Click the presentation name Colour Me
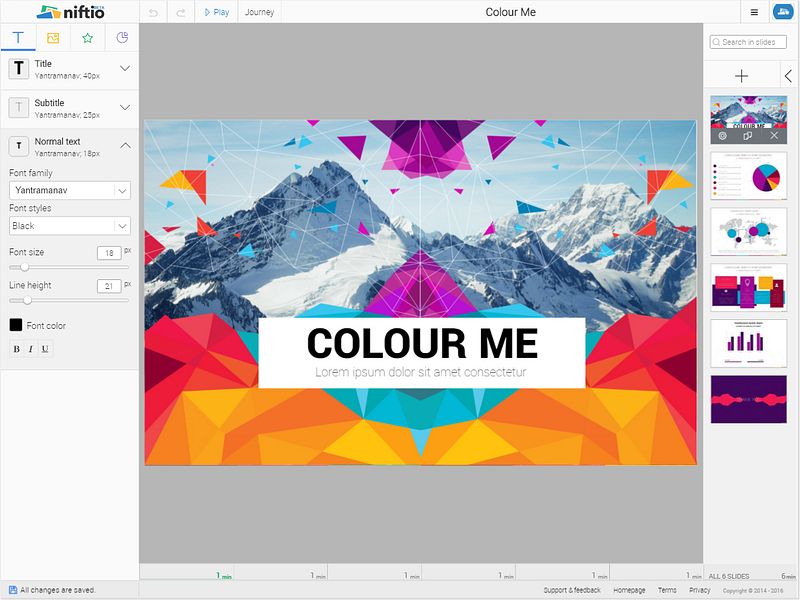The width and height of the screenshot is (800, 600). pos(510,12)
